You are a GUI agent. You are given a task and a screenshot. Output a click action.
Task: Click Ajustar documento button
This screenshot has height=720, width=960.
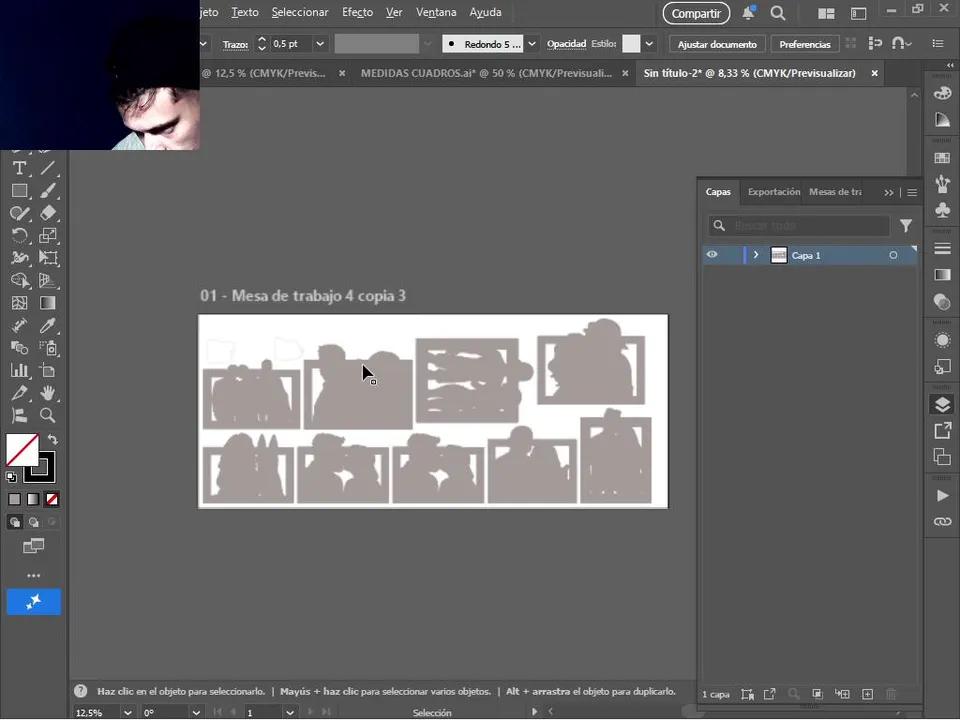click(717, 44)
